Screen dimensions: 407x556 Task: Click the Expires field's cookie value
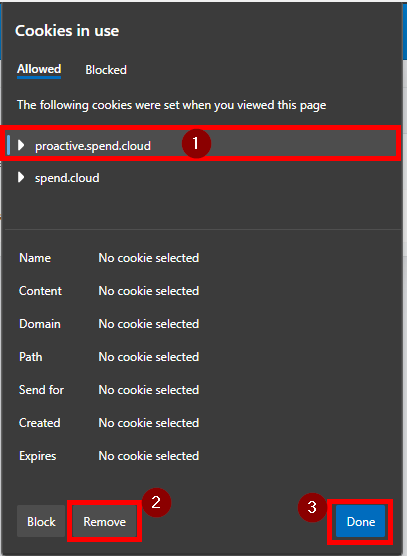[x=149, y=456]
